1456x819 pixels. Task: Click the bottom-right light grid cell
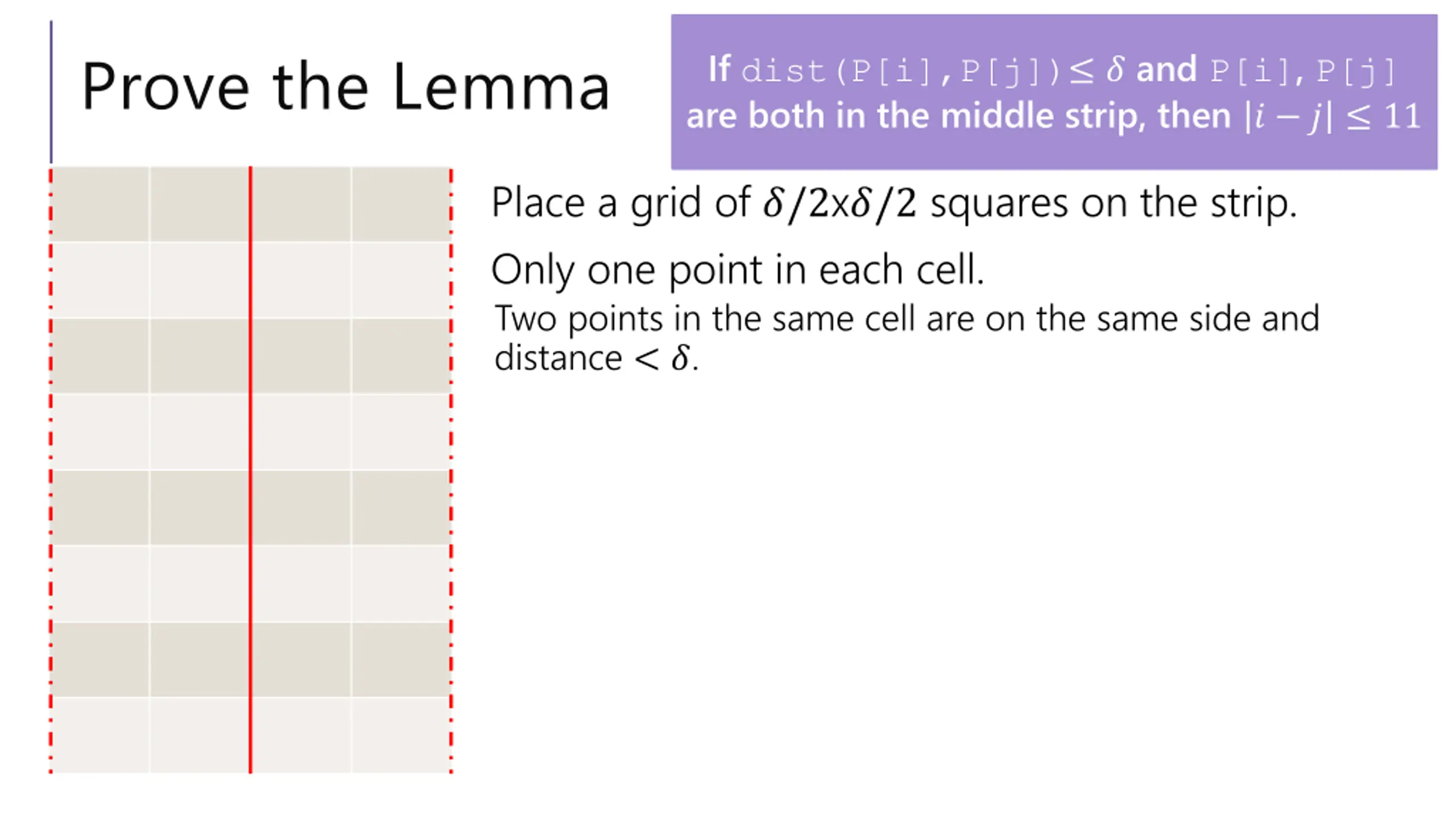400,735
